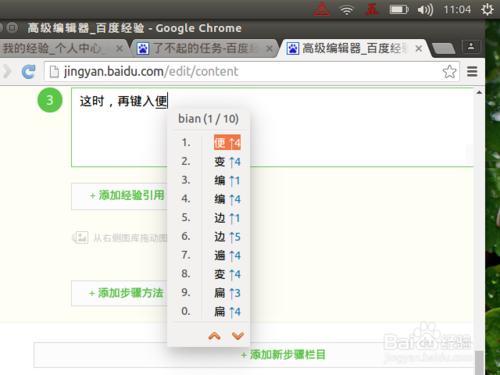Open the sound volume indicator

[425, 10]
